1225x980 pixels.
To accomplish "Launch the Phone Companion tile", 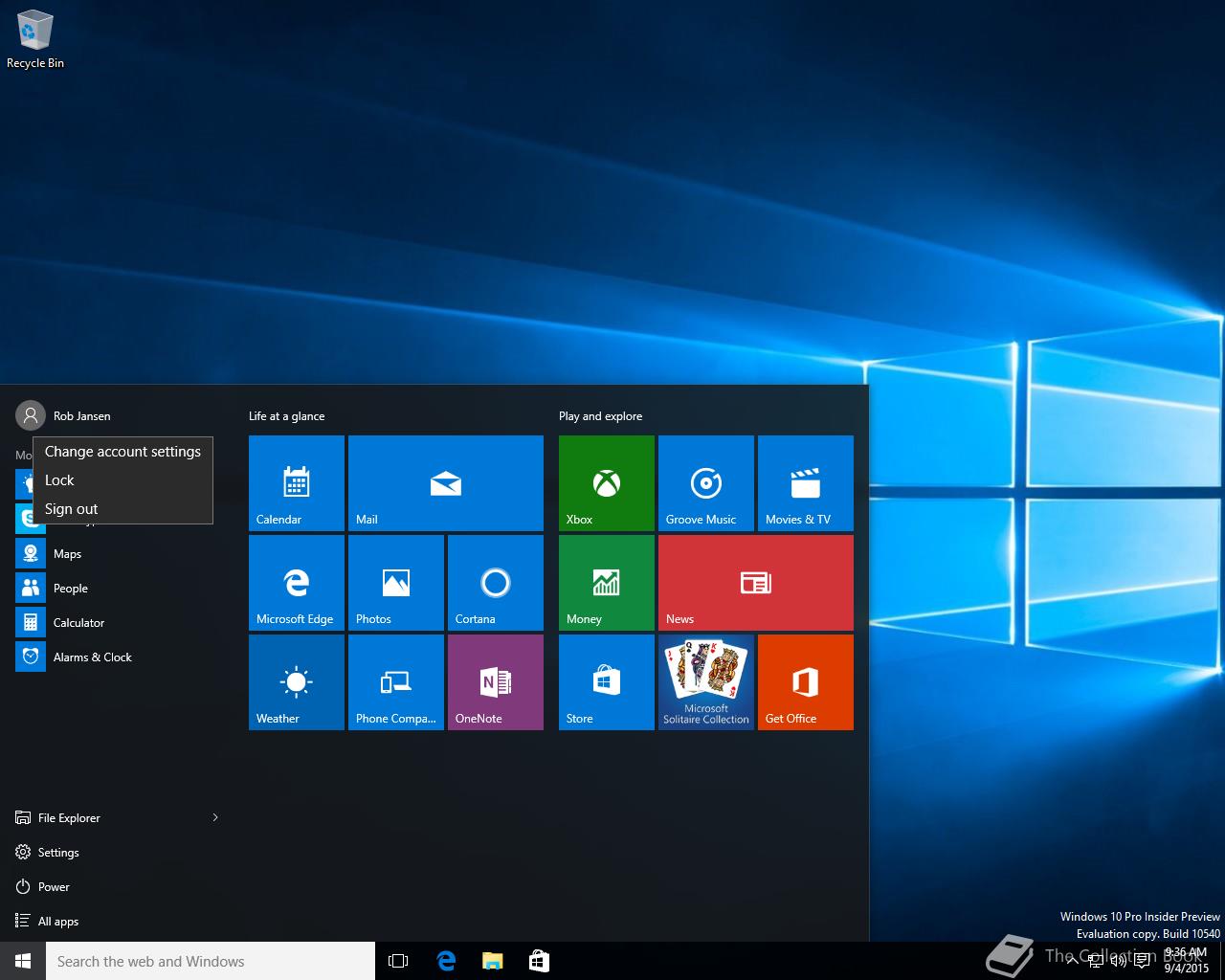I will [396, 682].
